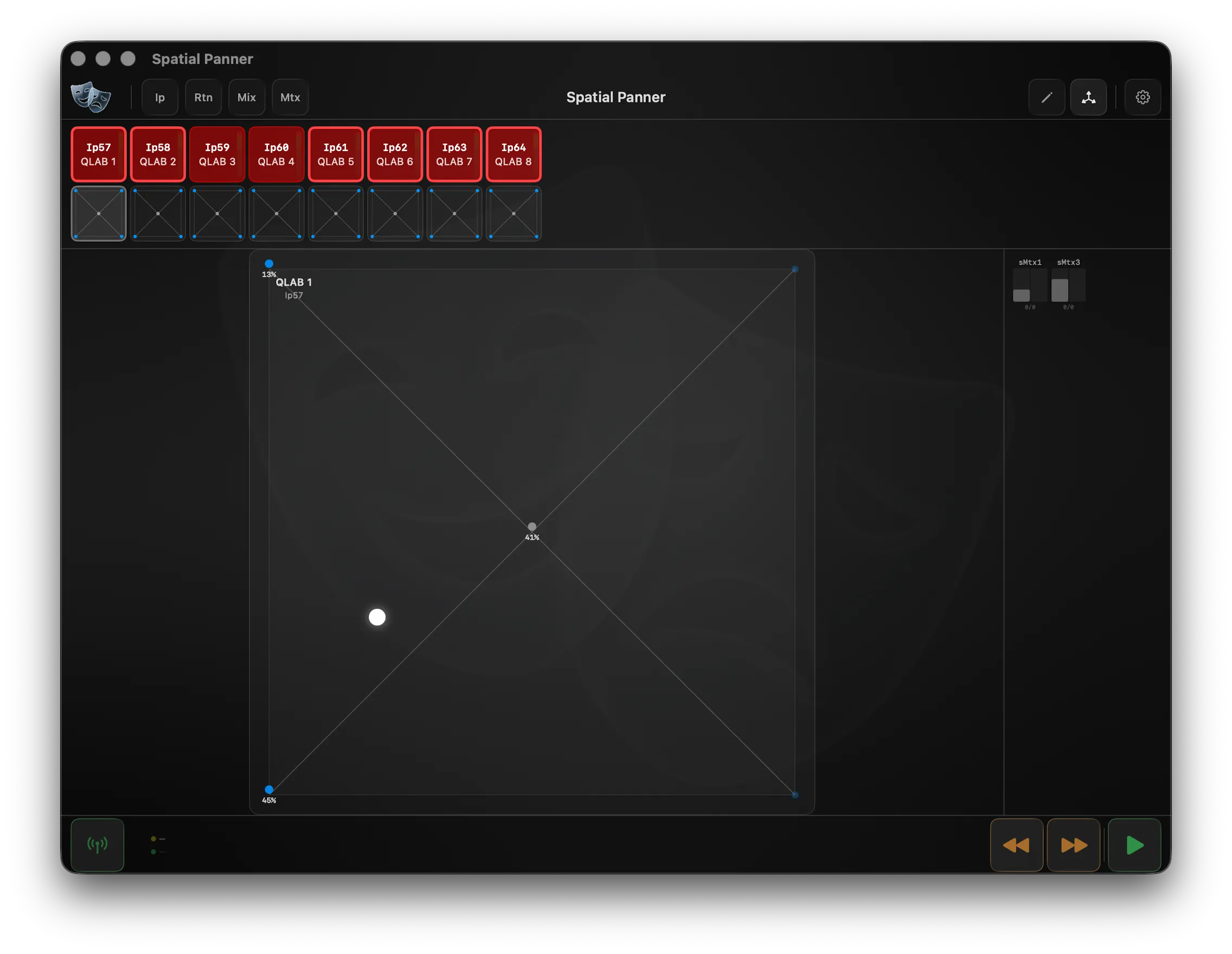
Task: Select the Ip61 QLAB 5 input
Action: pyautogui.click(x=336, y=154)
